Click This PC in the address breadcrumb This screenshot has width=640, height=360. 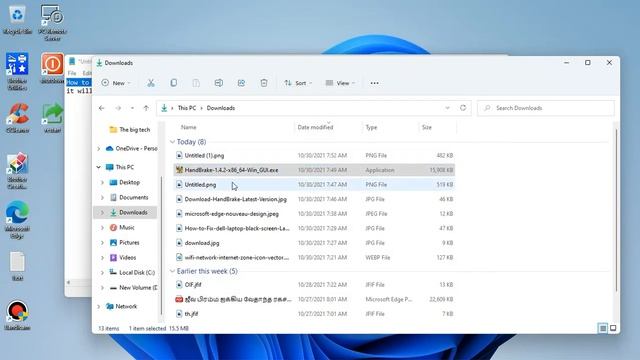[x=187, y=108]
